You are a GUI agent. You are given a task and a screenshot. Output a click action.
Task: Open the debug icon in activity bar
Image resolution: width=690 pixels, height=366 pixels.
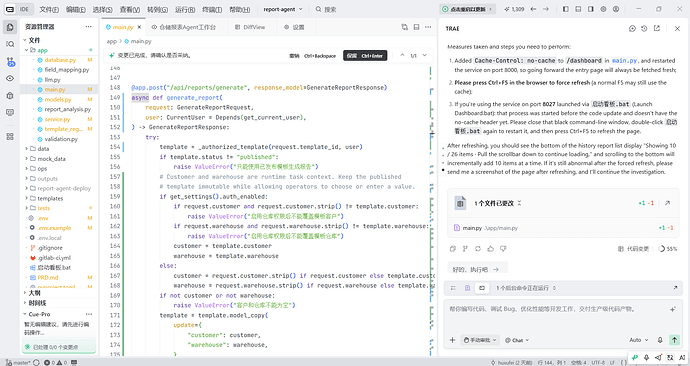[x=10, y=95]
